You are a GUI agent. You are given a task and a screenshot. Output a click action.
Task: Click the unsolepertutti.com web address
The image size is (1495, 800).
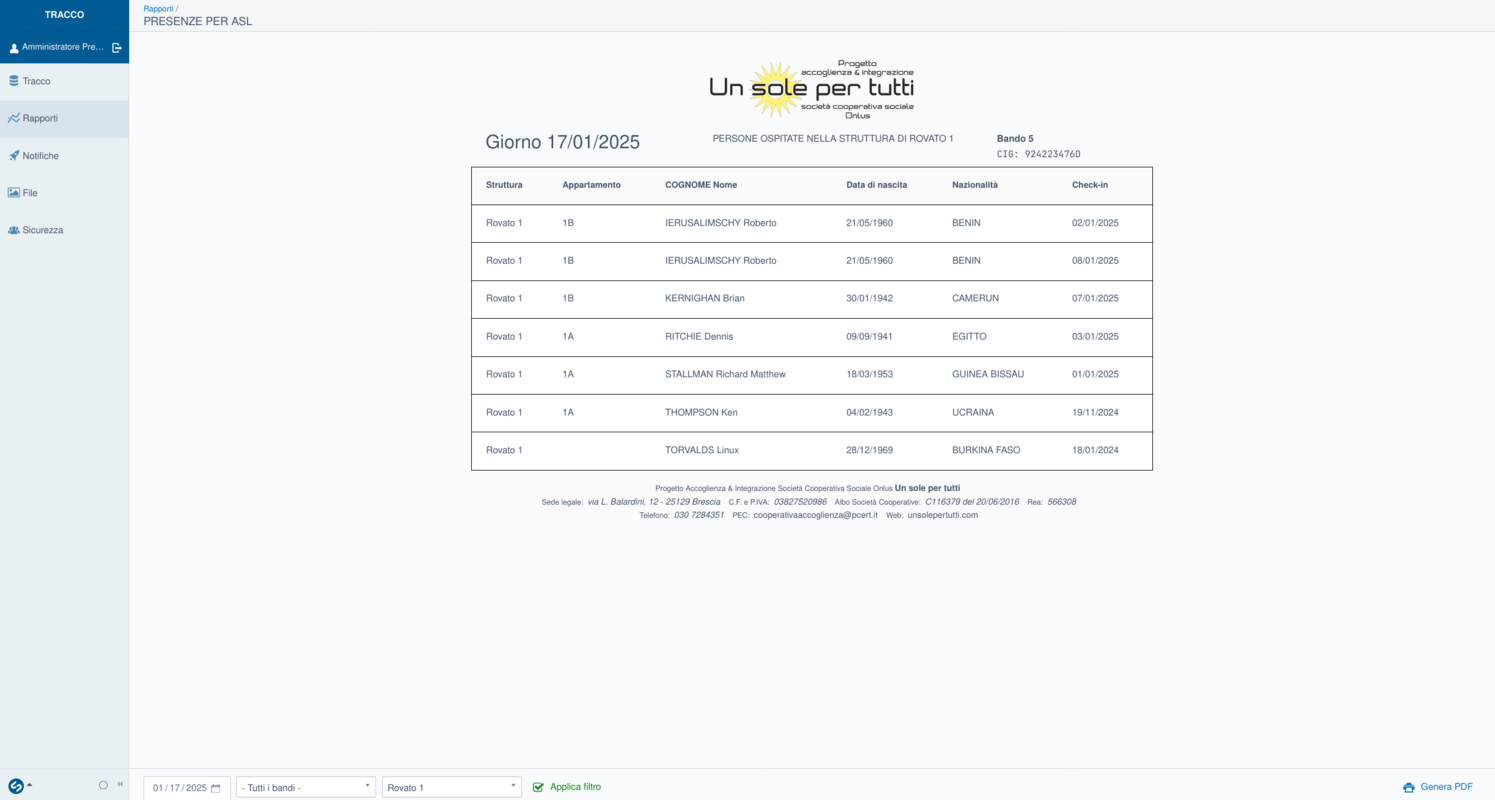(943, 515)
